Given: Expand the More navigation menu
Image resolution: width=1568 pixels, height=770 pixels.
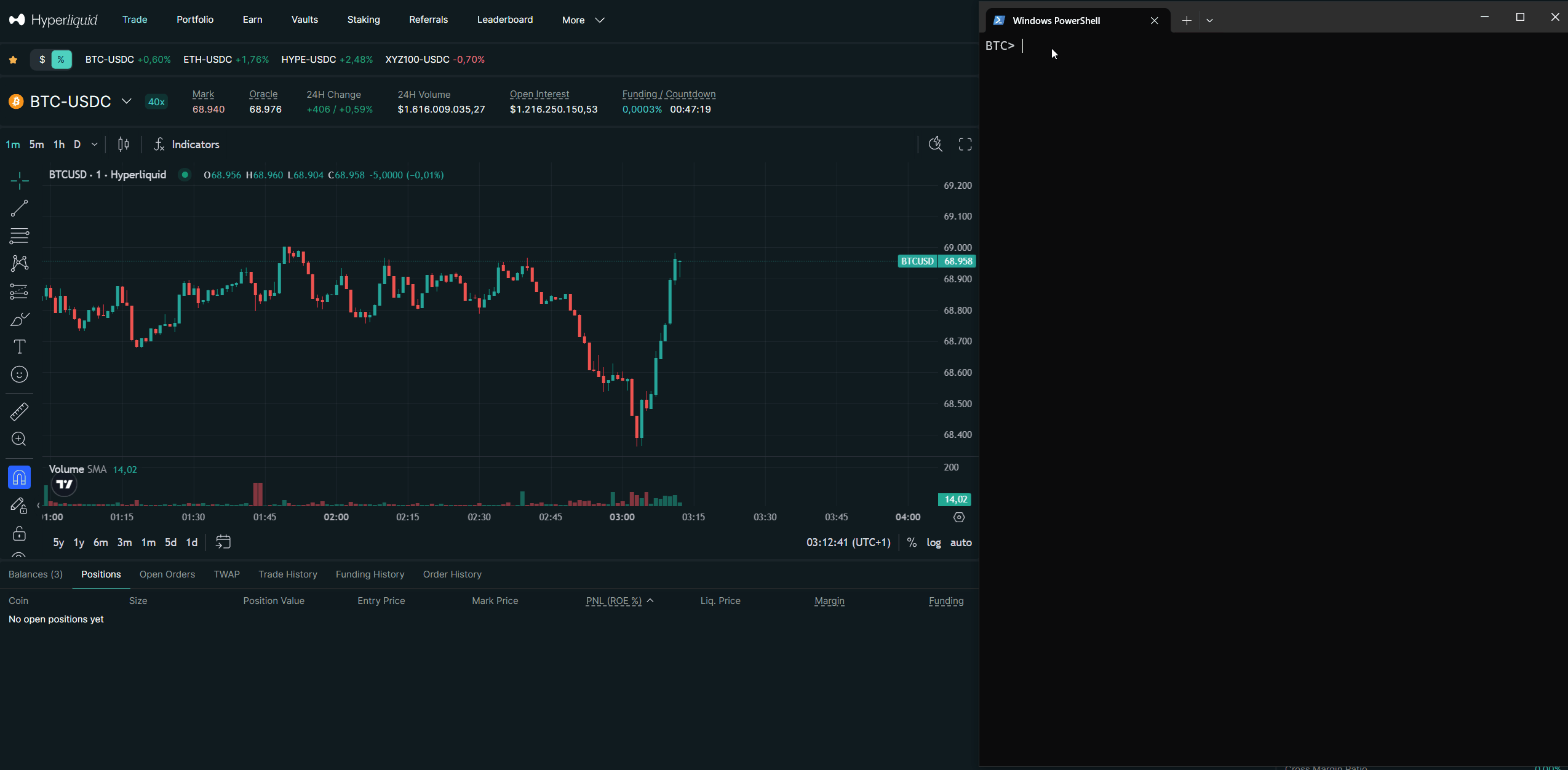Looking at the screenshot, I should (x=582, y=20).
